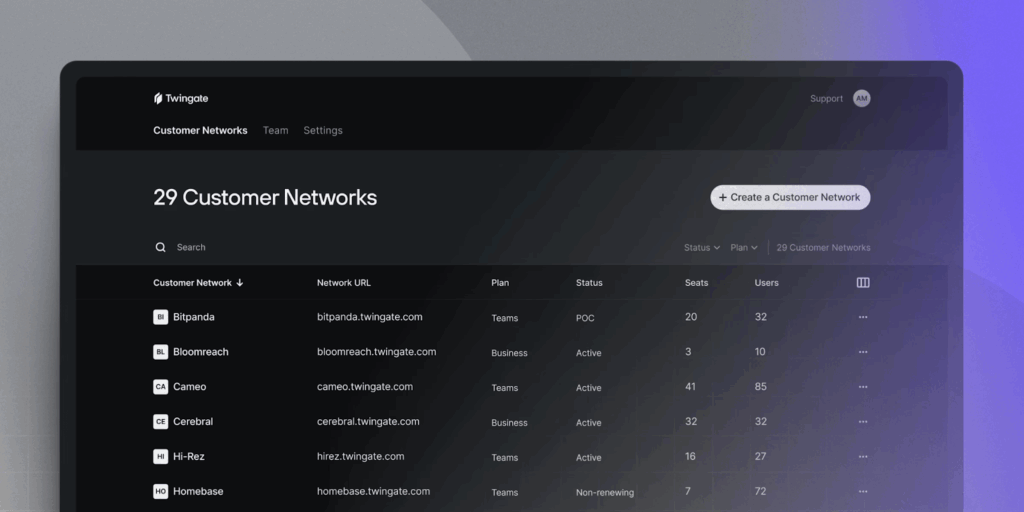Screen dimensions: 1024x512
Task: Open the more options for Bloomreach
Action: tap(863, 352)
